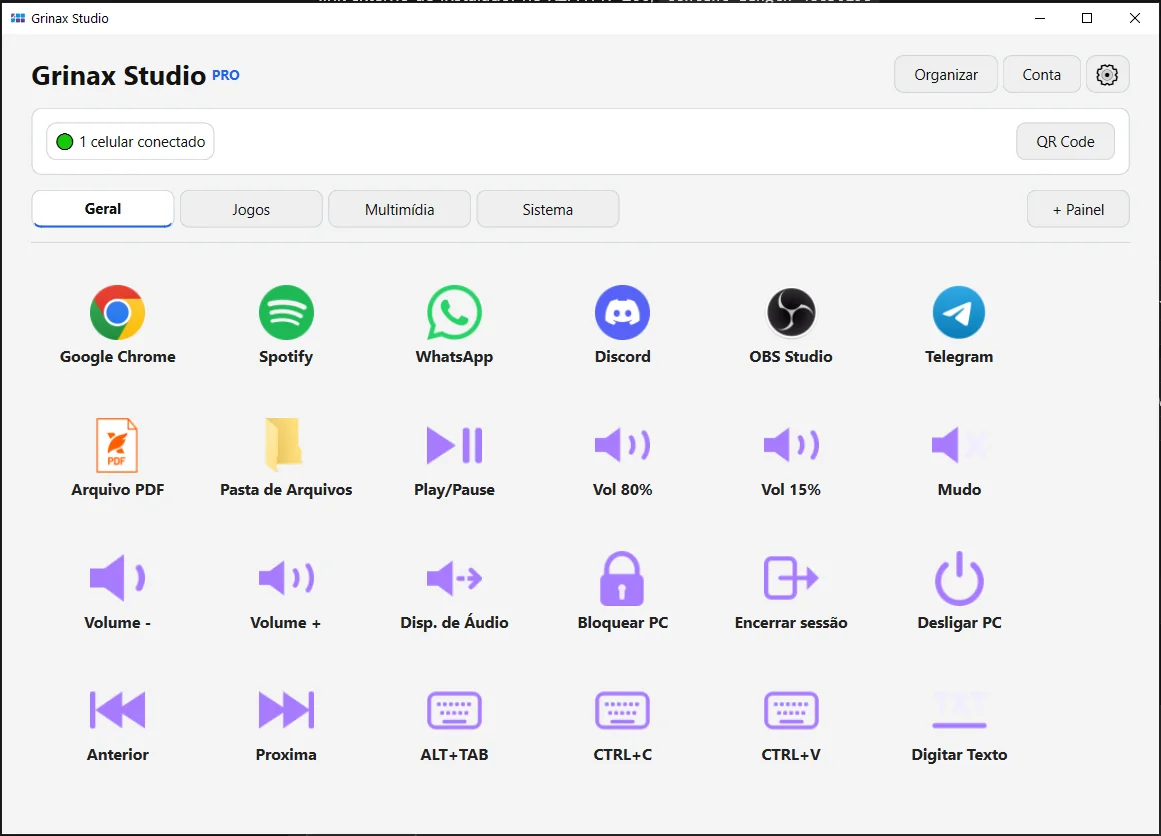Trigger the CTRL+C keyboard shortcut icon
This screenshot has height=836, width=1161.
pyautogui.click(x=623, y=710)
